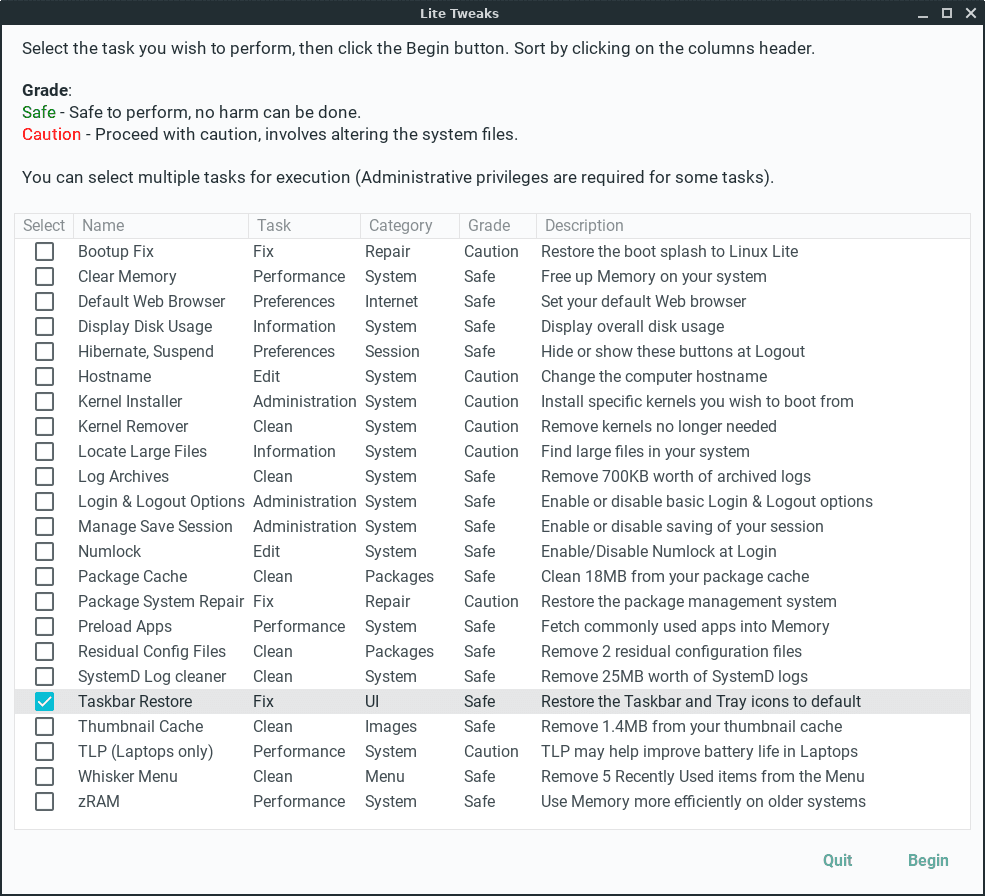985x896 pixels.
Task: Select the Default Web Browser checkbox
Action: pyautogui.click(x=44, y=301)
